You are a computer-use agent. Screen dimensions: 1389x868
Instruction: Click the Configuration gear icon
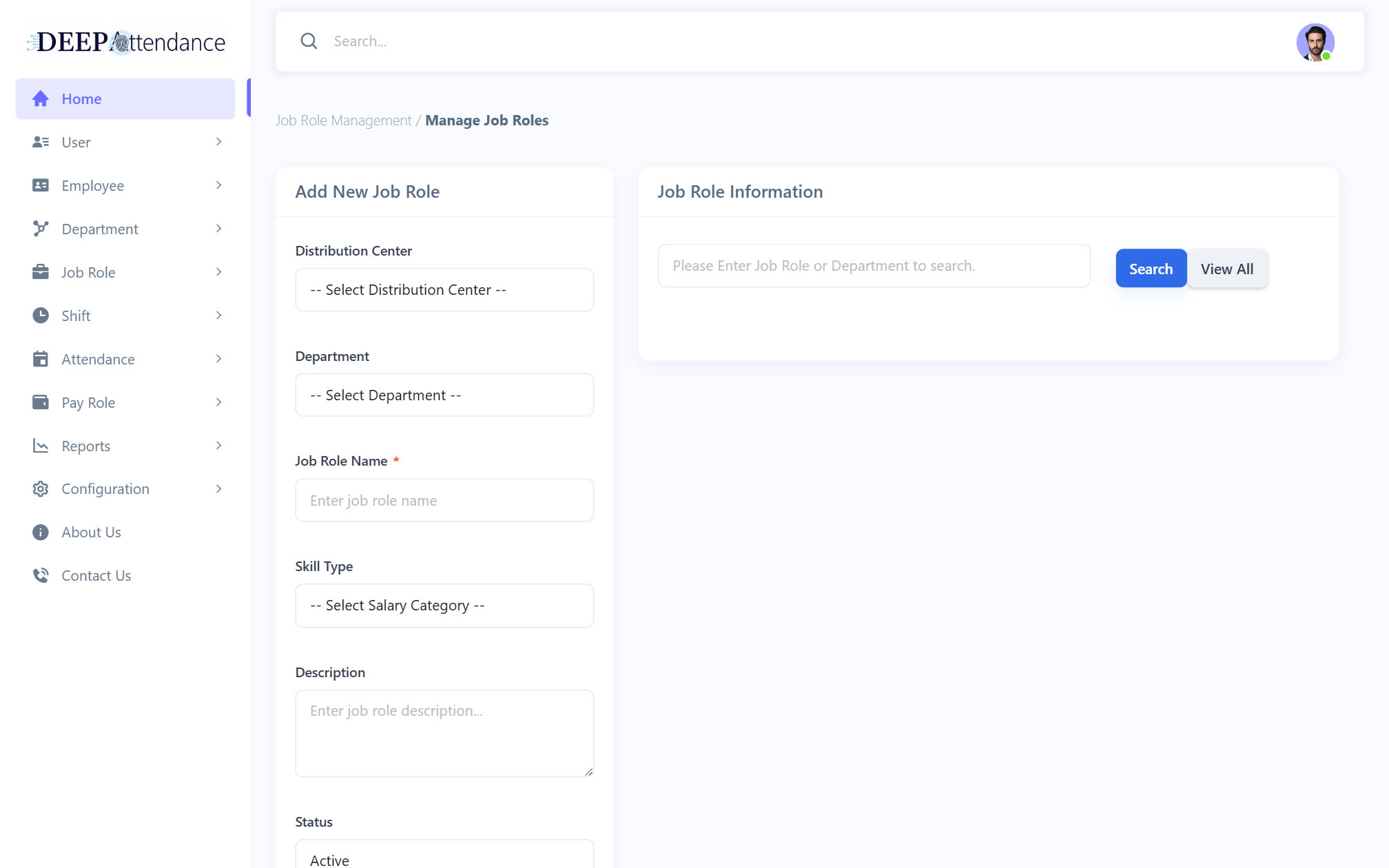[x=41, y=489]
